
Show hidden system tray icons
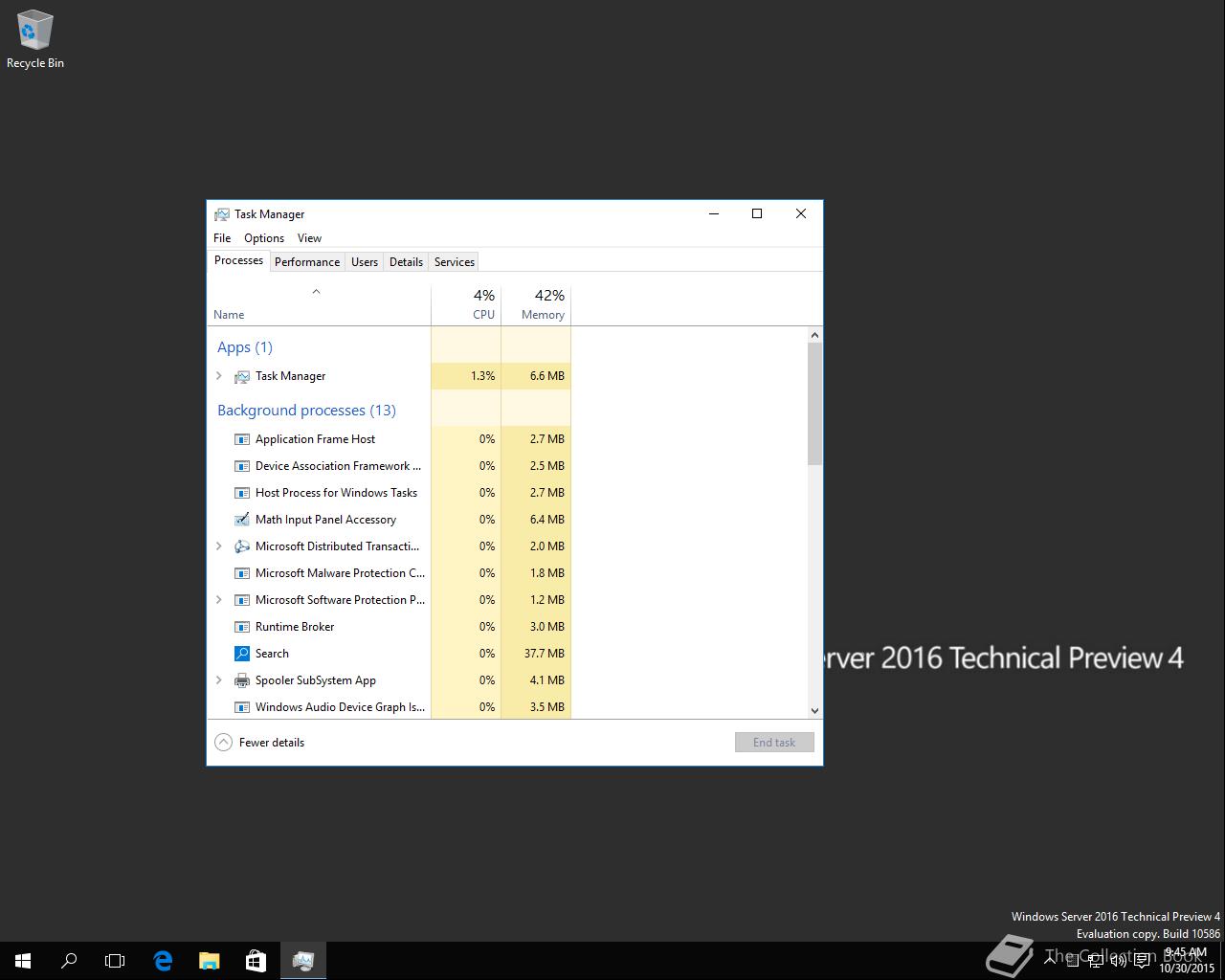click(x=1050, y=961)
